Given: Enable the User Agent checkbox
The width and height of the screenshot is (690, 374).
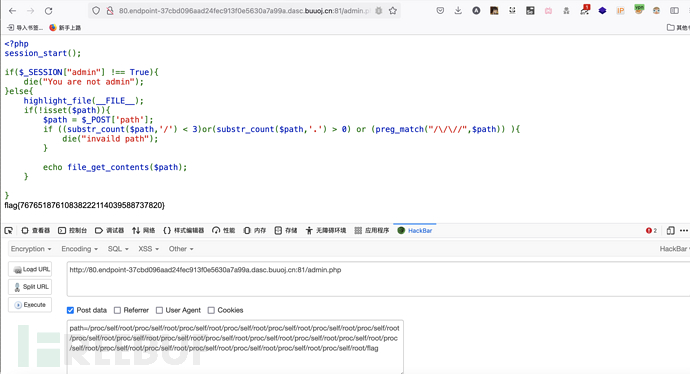Looking at the screenshot, I should (159, 310).
